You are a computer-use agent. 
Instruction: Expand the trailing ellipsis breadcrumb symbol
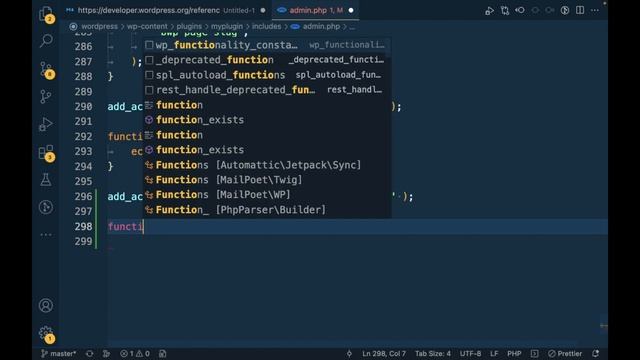352,27
